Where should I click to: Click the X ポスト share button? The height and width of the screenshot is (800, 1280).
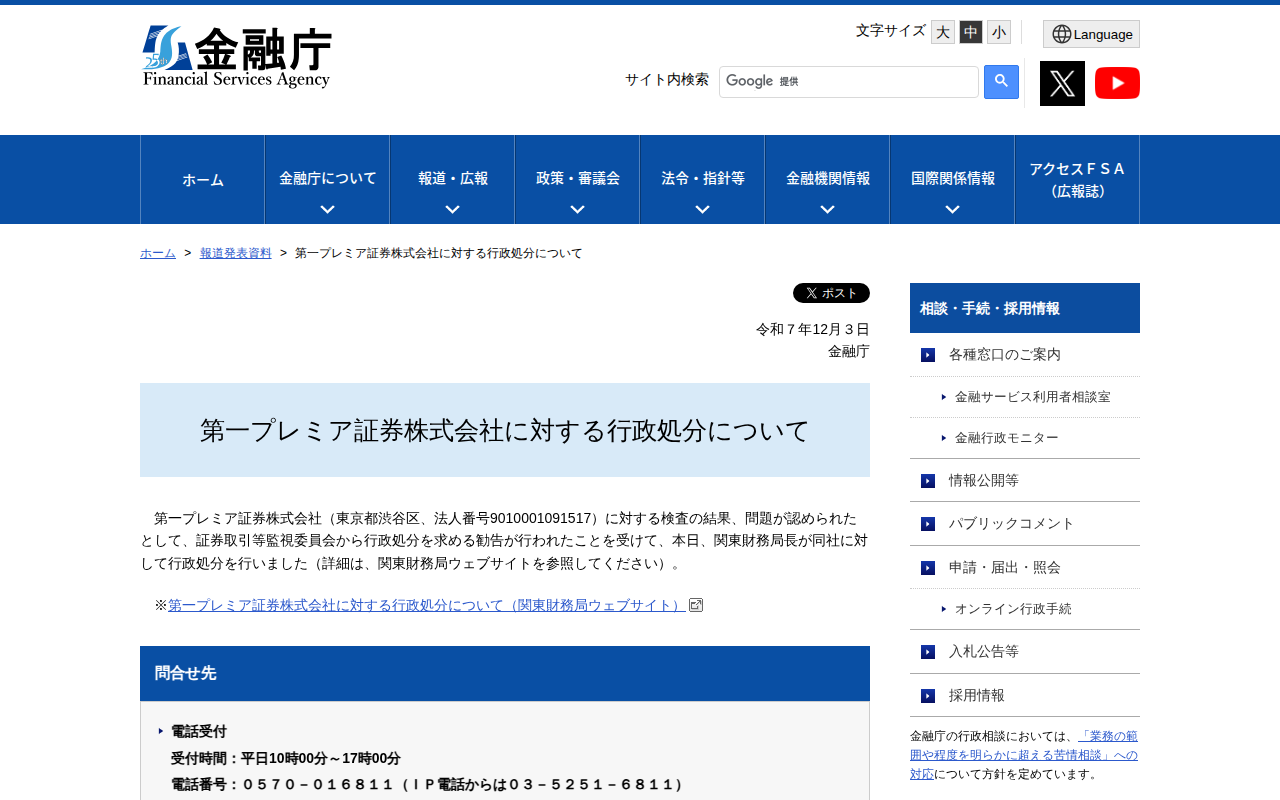[831, 292]
